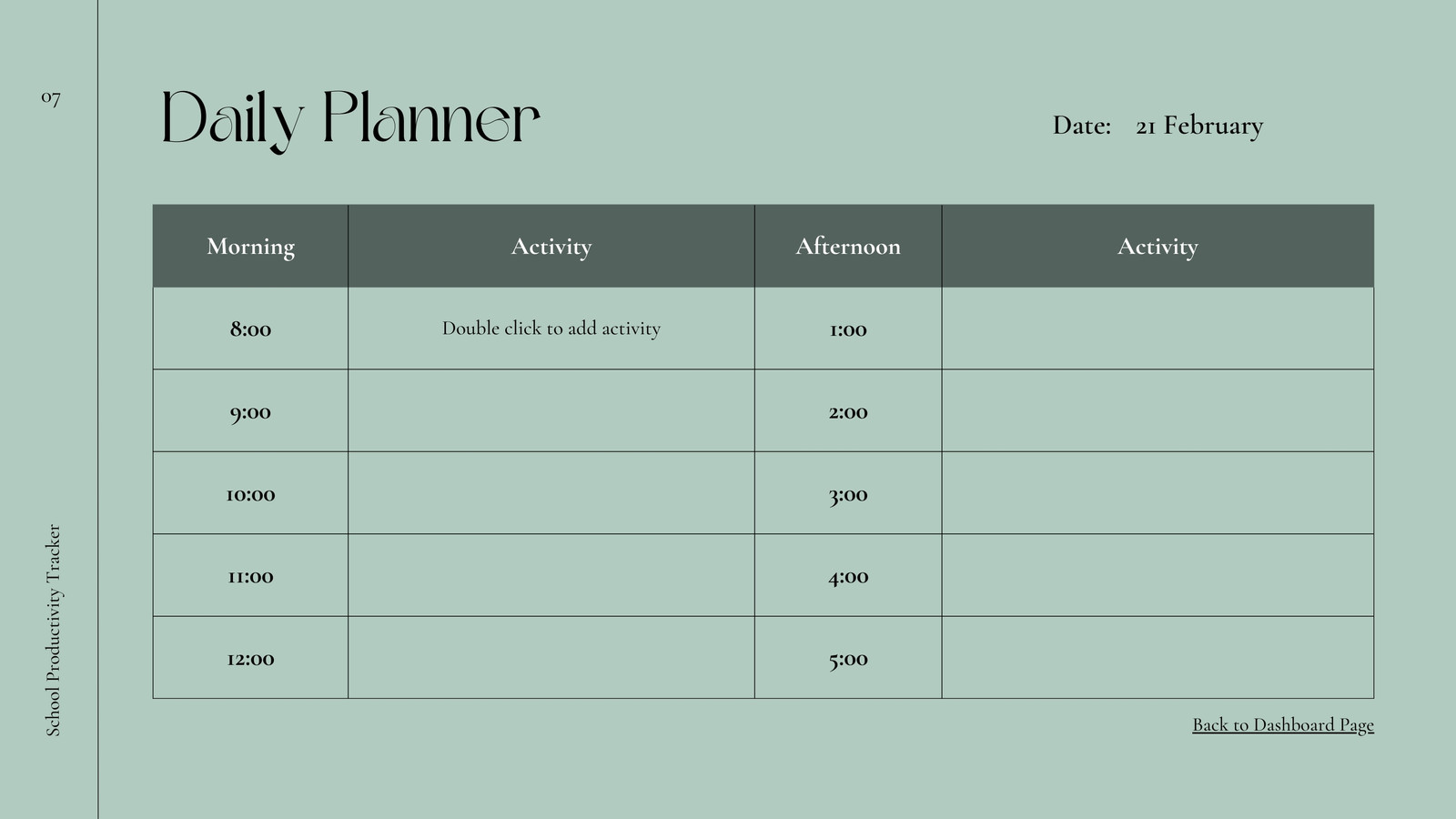Click the Afternoon column header

point(848,247)
